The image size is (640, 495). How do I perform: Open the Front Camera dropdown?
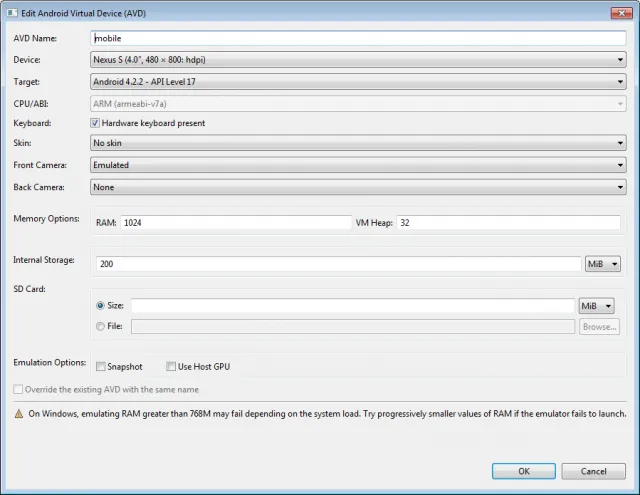[x=358, y=165]
